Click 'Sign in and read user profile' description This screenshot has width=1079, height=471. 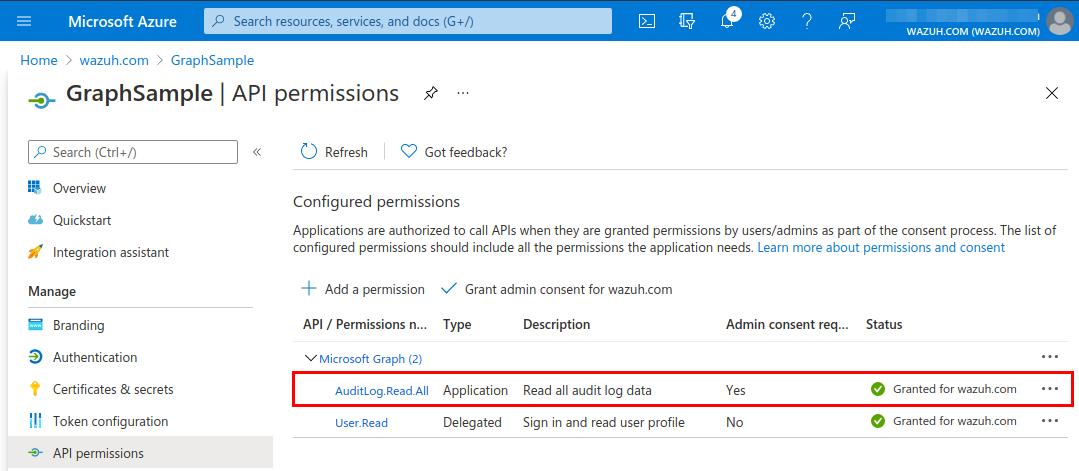tap(603, 422)
